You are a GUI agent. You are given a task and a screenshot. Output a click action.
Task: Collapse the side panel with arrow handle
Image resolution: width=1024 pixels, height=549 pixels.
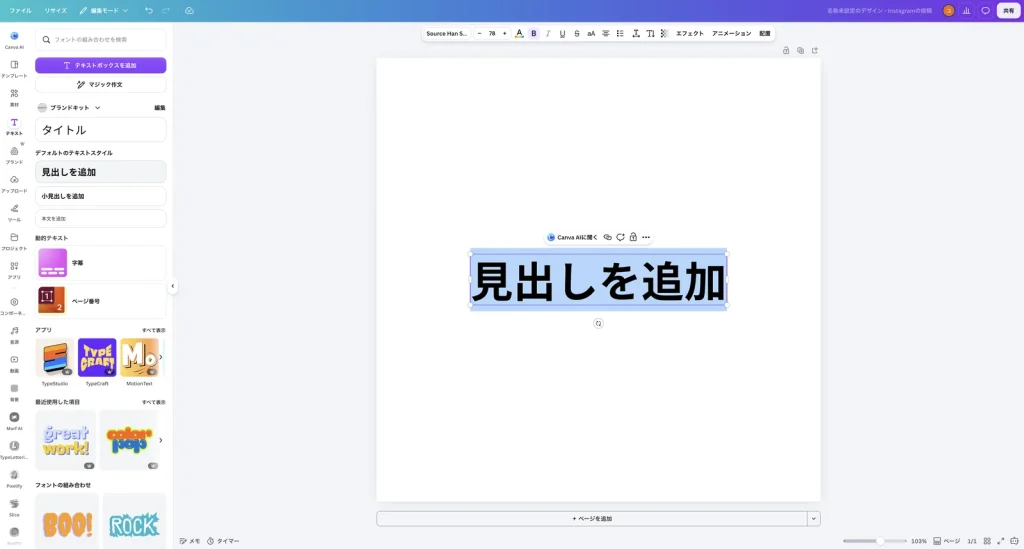[172, 286]
